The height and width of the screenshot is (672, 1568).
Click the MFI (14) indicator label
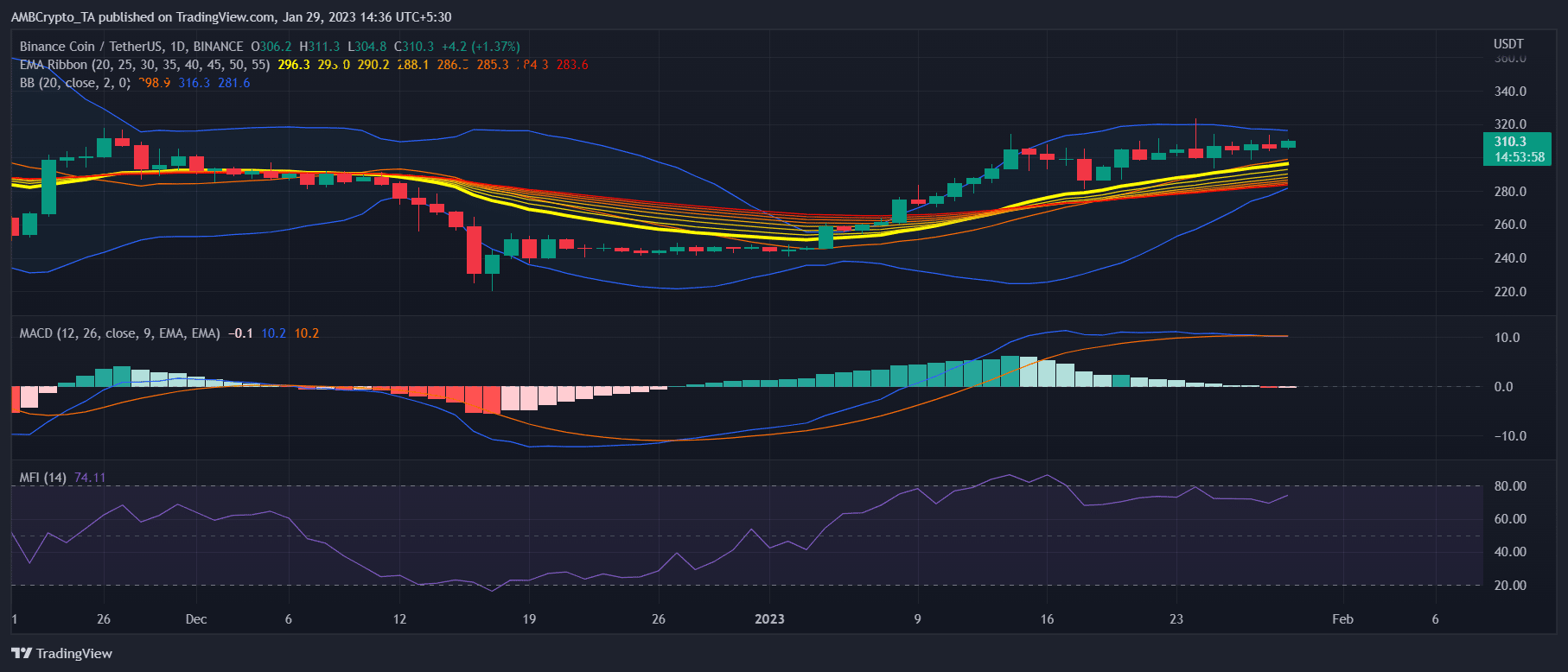tap(43, 478)
